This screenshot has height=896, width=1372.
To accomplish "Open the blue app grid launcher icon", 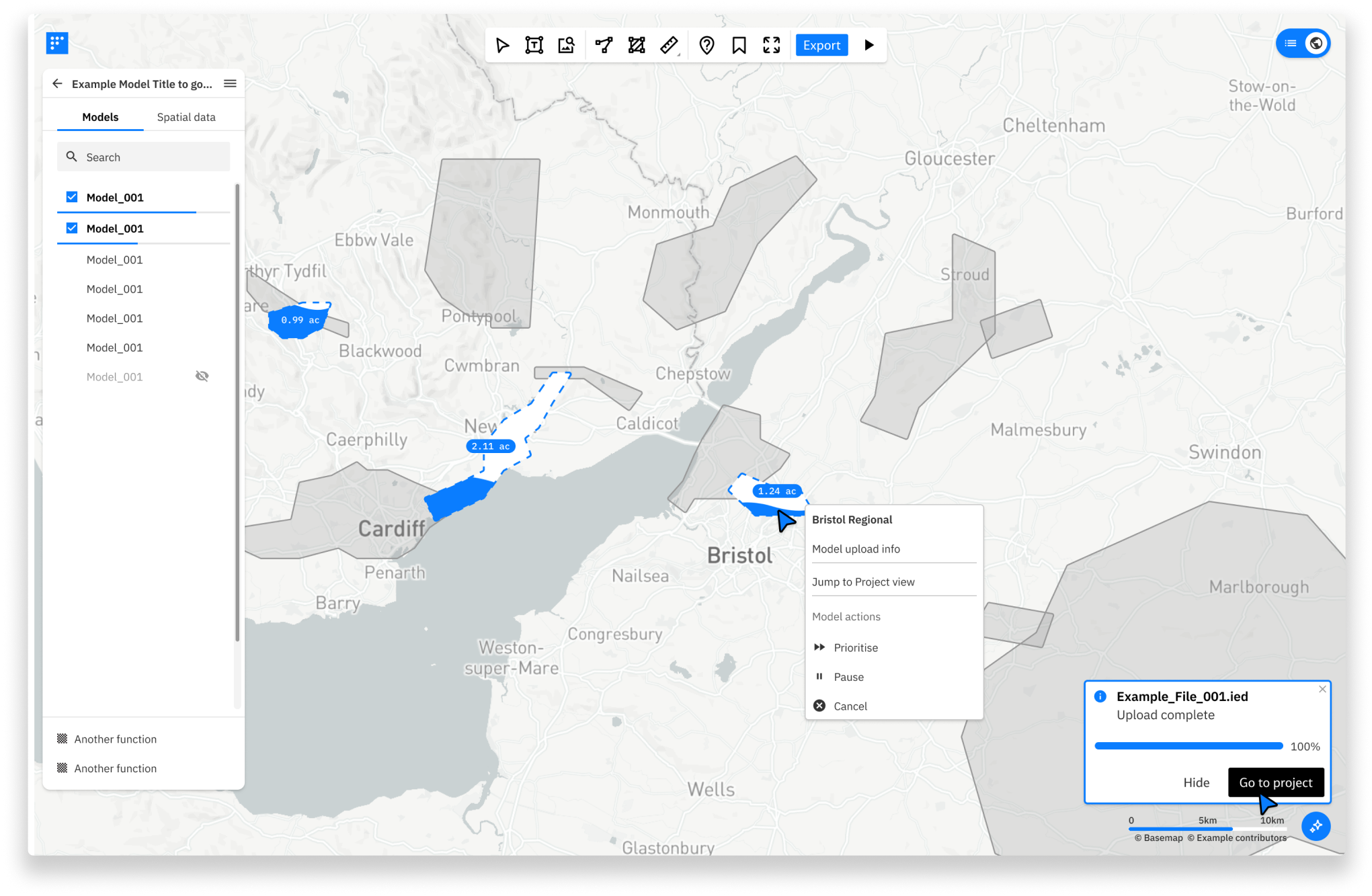I will click(57, 43).
